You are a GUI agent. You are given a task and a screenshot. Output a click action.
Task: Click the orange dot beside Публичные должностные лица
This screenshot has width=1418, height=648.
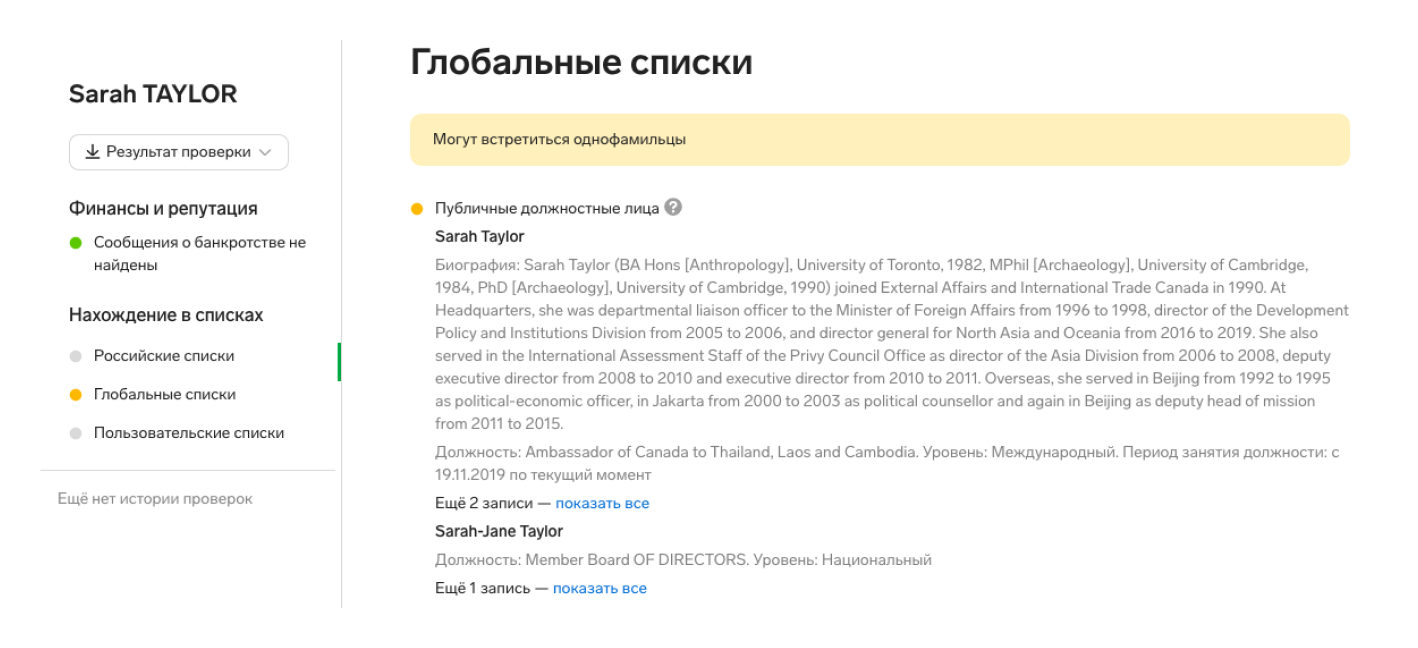click(417, 209)
